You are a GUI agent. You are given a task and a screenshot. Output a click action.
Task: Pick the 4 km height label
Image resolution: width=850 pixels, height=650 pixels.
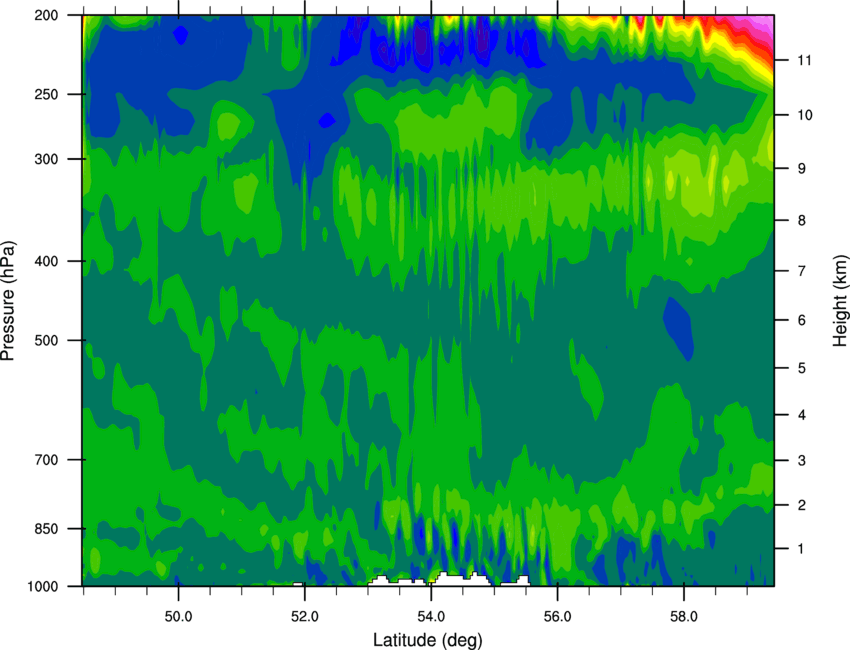point(801,415)
